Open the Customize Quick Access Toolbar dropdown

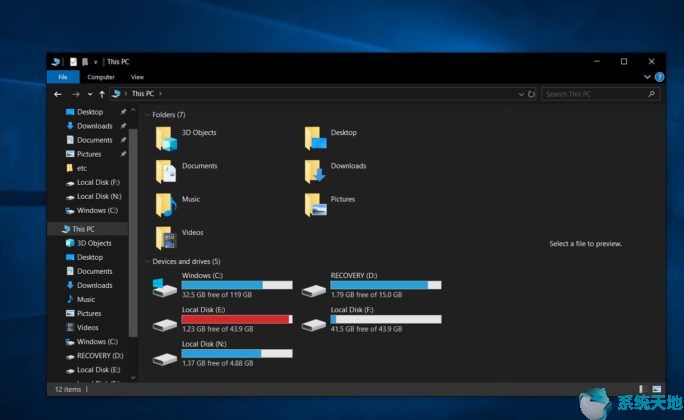[x=96, y=62]
